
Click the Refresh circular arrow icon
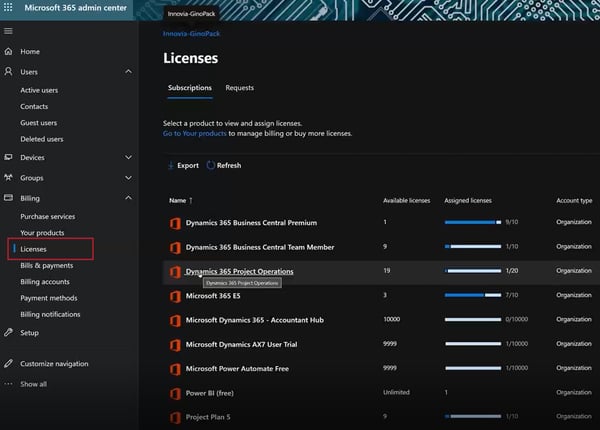(x=210, y=165)
